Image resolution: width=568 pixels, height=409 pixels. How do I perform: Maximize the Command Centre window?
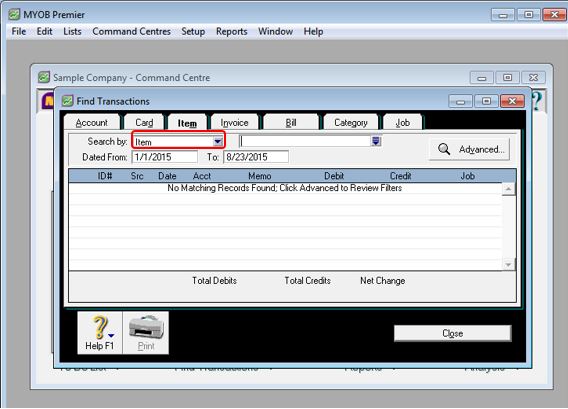click(x=508, y=78)
